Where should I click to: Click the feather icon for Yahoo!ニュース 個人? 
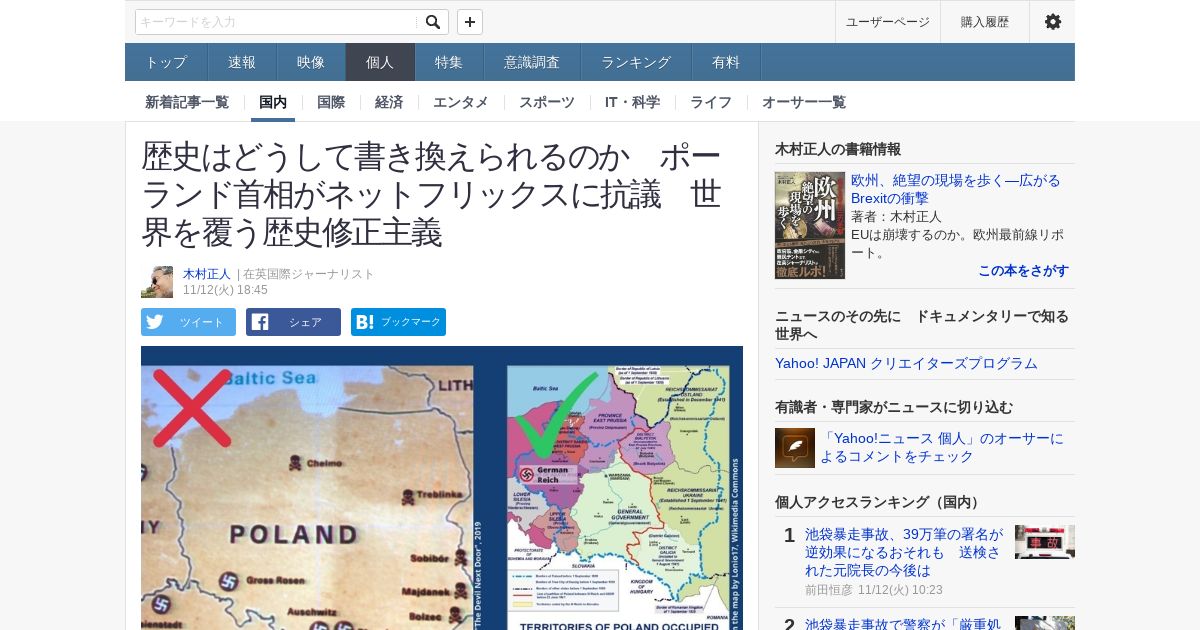point(795,448)
